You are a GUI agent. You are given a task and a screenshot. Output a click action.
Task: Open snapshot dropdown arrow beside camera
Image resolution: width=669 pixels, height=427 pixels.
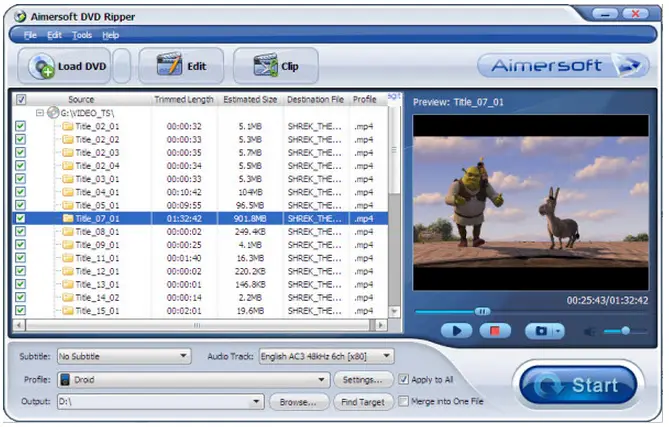point(558,331)
